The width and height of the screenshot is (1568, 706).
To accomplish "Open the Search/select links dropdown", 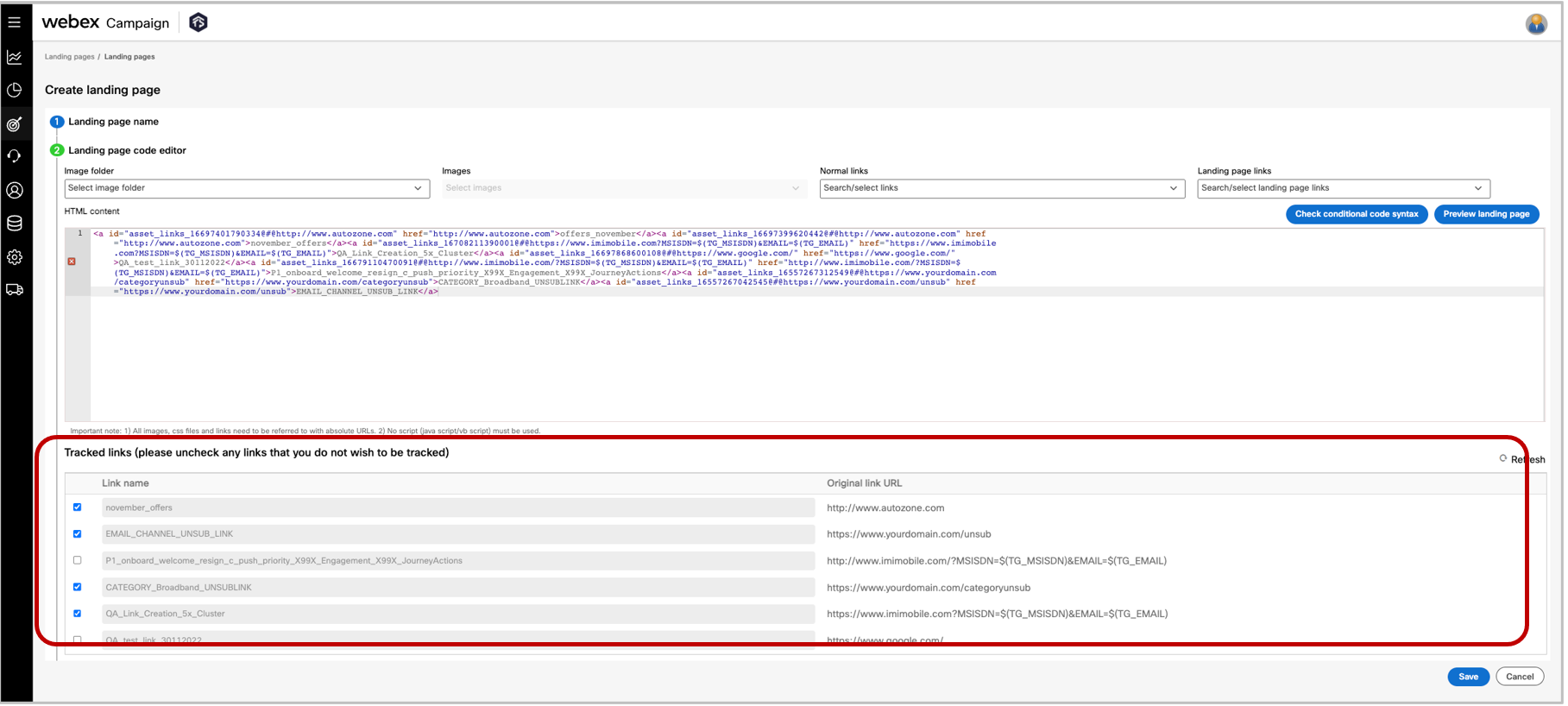I will (x=1003, y=188).
